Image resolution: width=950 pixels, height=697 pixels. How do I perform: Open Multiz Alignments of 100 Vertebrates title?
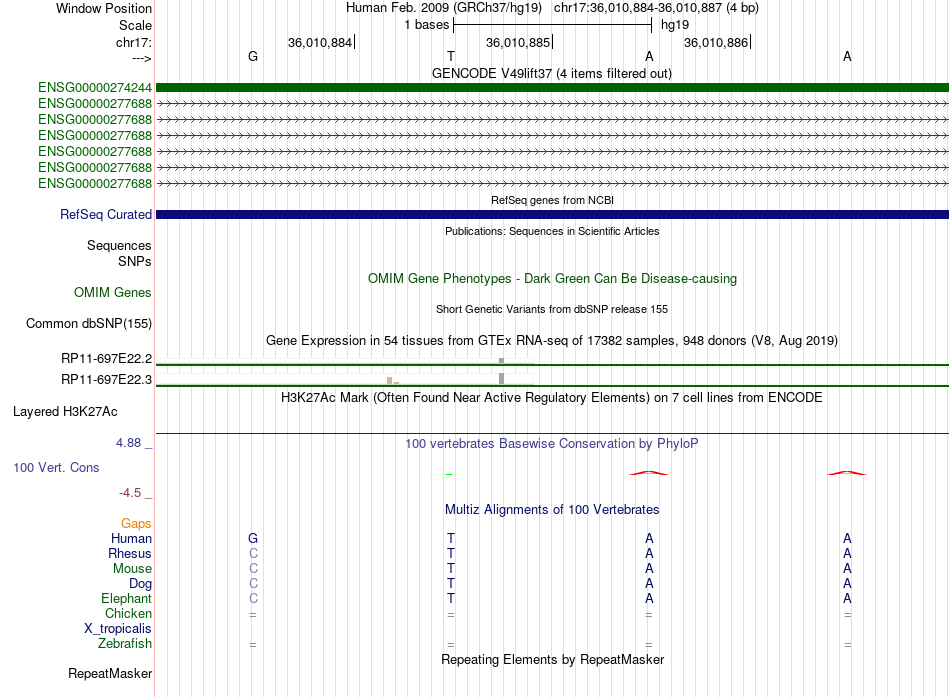coord(552,510)
